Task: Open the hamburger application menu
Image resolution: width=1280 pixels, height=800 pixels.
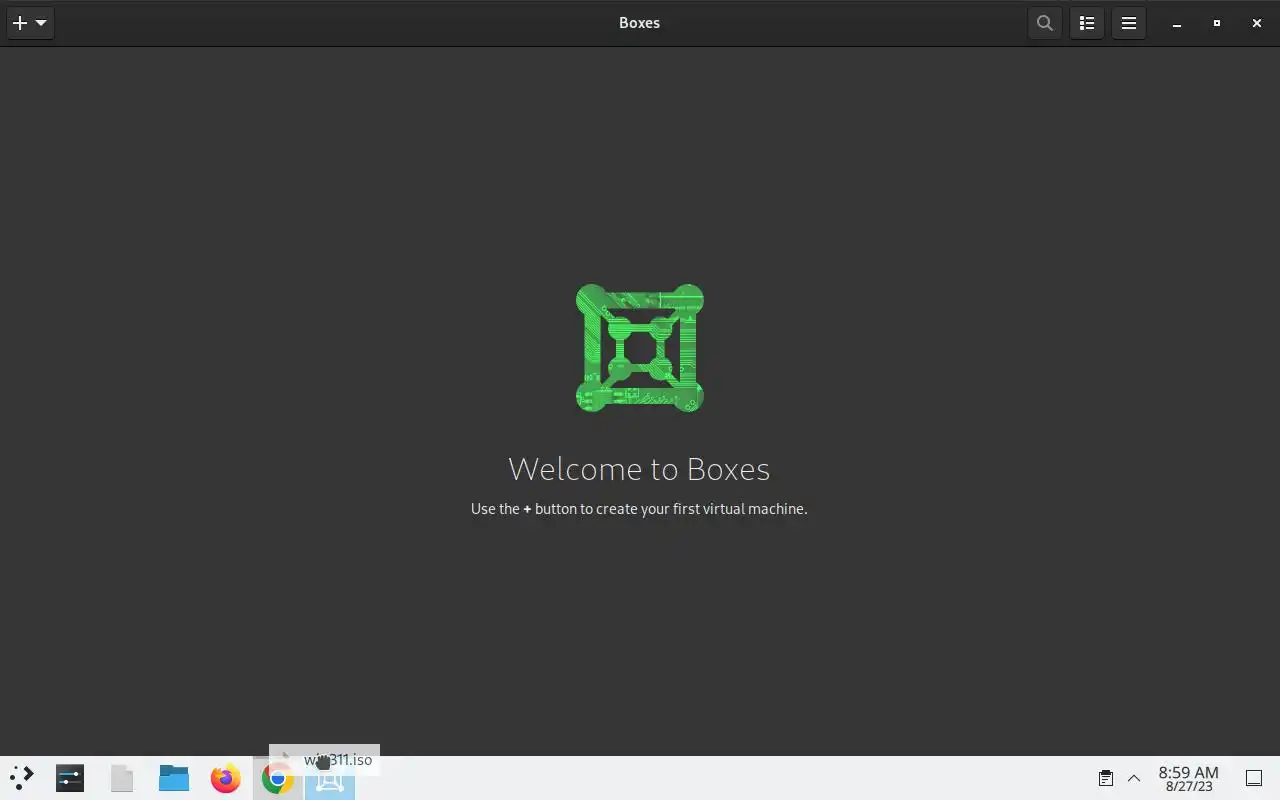Action: pos(1129,23)
